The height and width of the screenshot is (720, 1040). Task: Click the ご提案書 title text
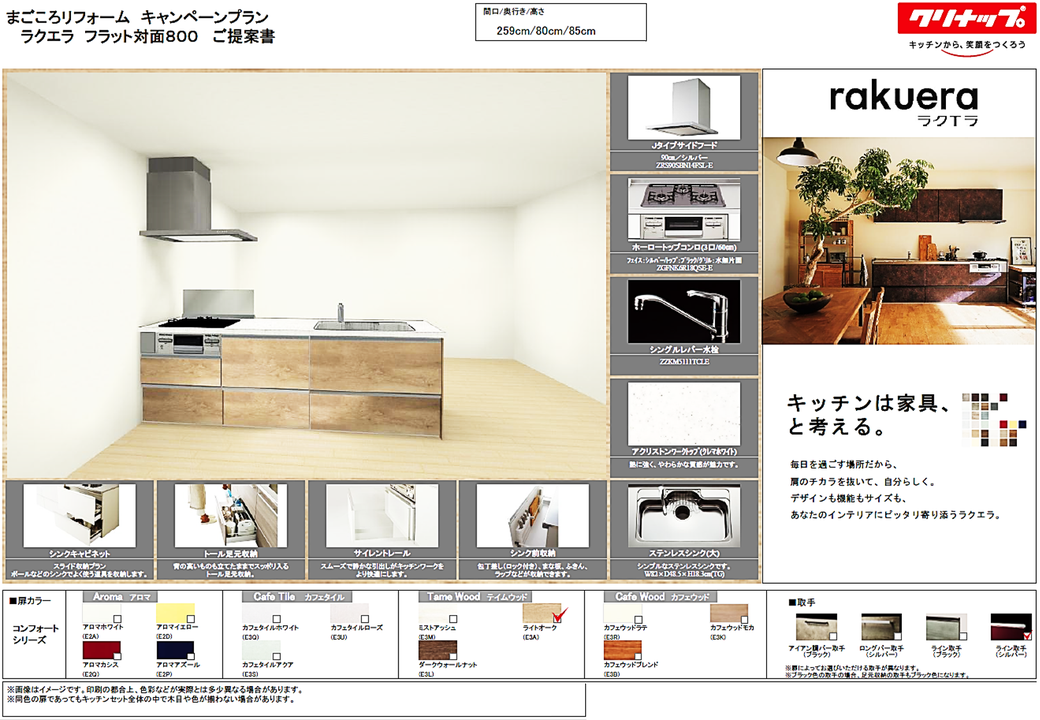click(243, 36)
